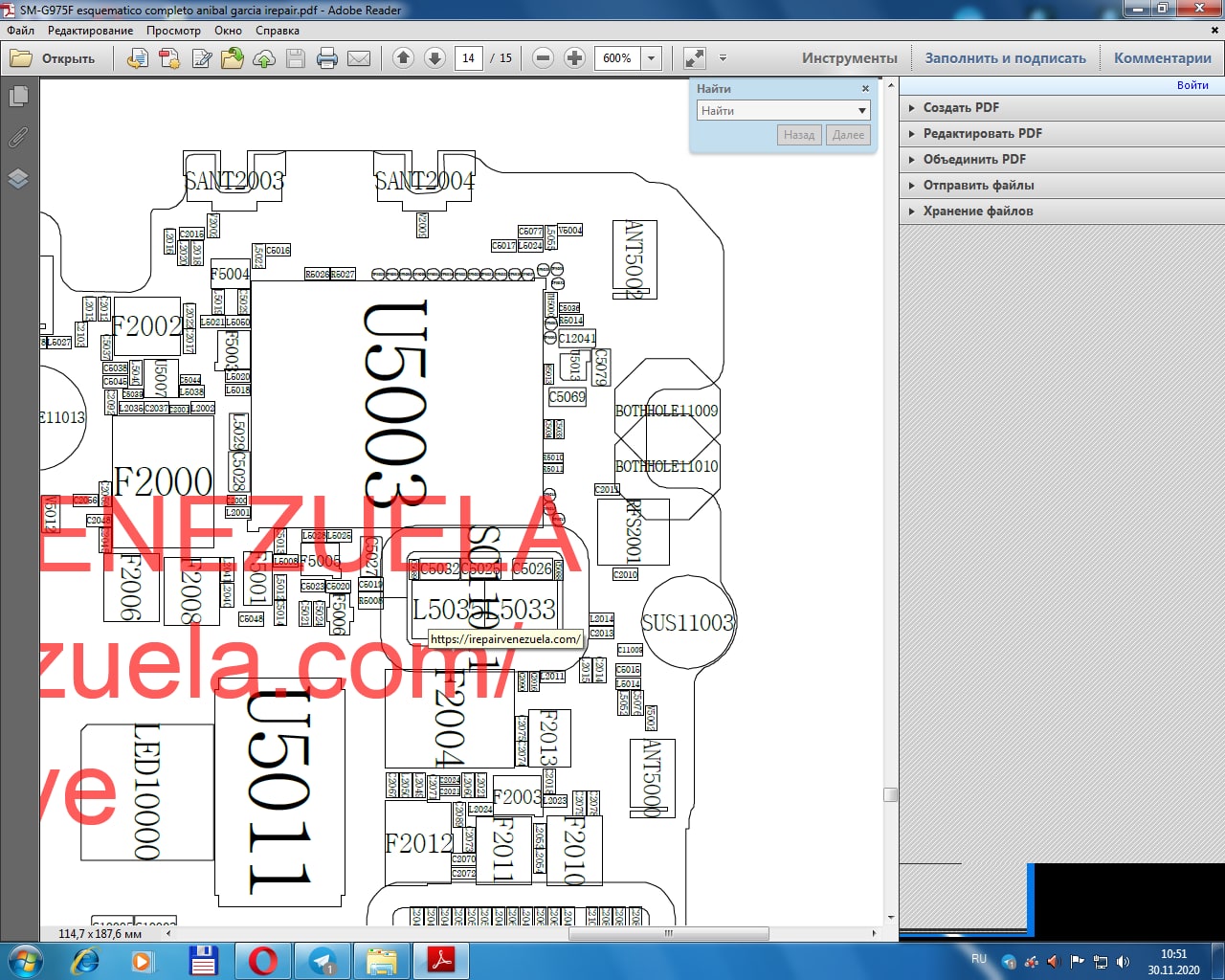Click the Далее find next button
Viewport: 1225px width, 980px height.
(x=848, y=135)
